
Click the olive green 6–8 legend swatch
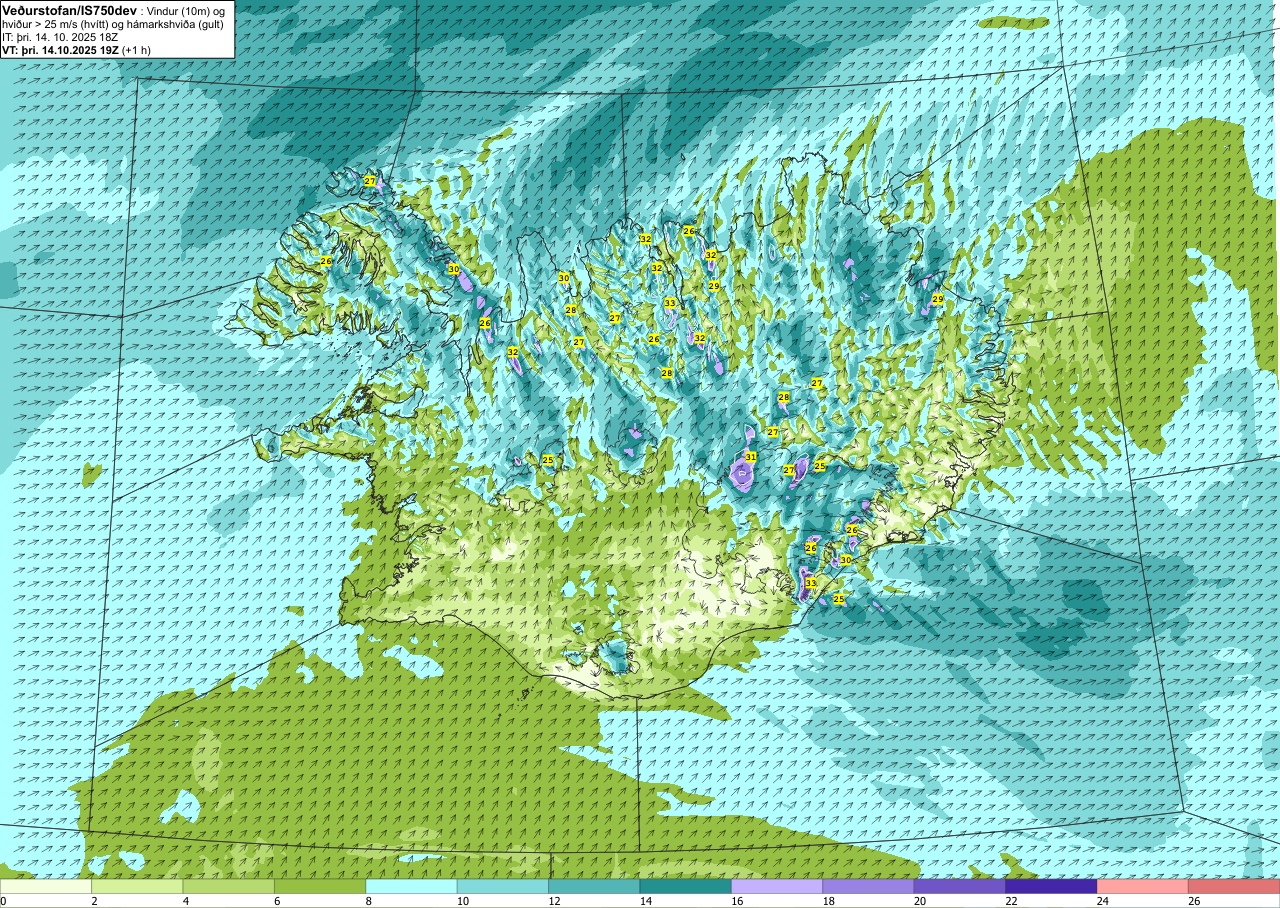(320, 886)
